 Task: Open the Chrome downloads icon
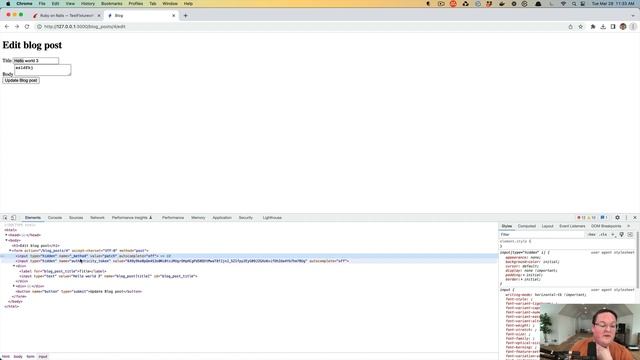(x=603, y=27)
